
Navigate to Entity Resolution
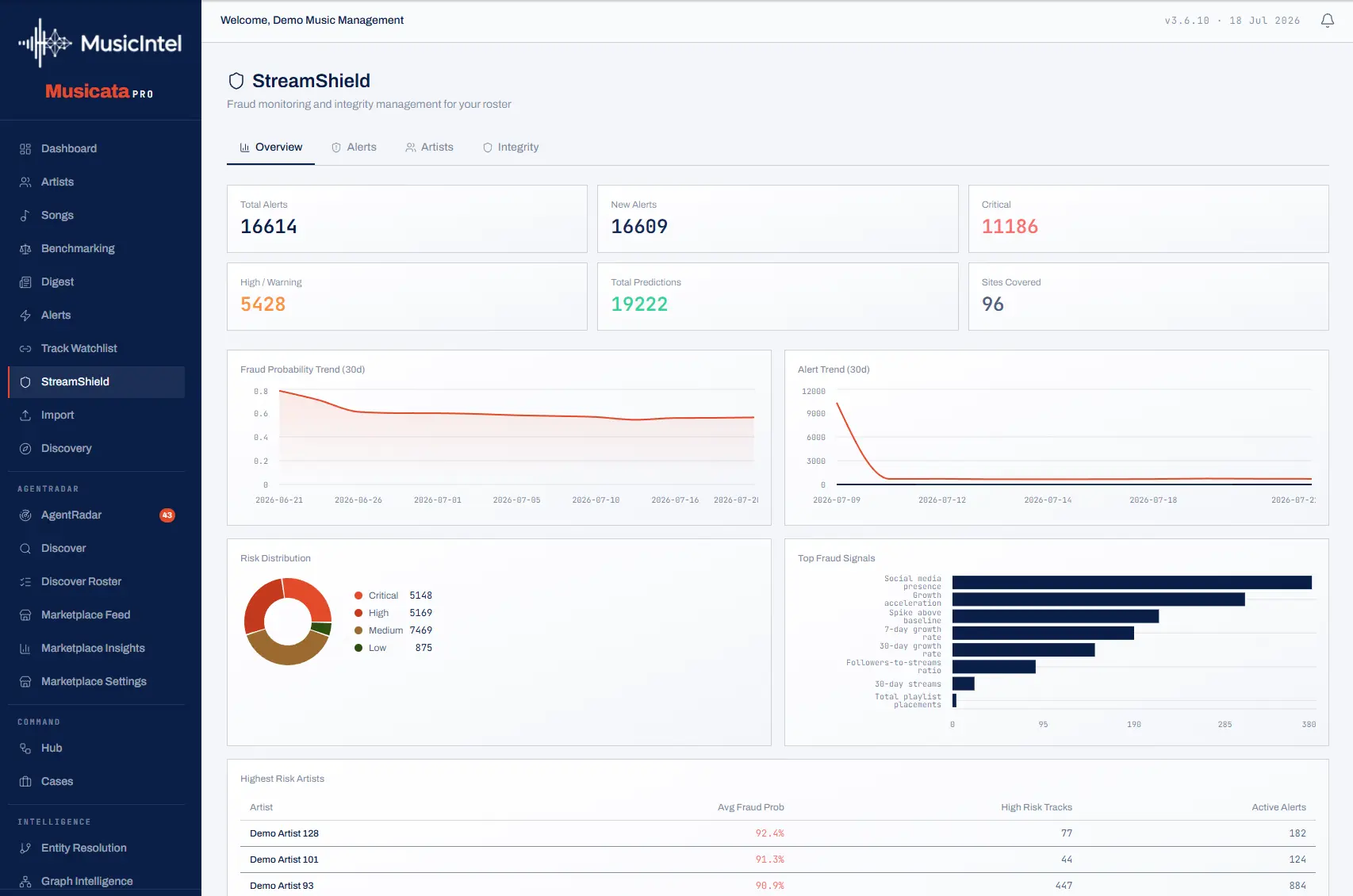96,848
